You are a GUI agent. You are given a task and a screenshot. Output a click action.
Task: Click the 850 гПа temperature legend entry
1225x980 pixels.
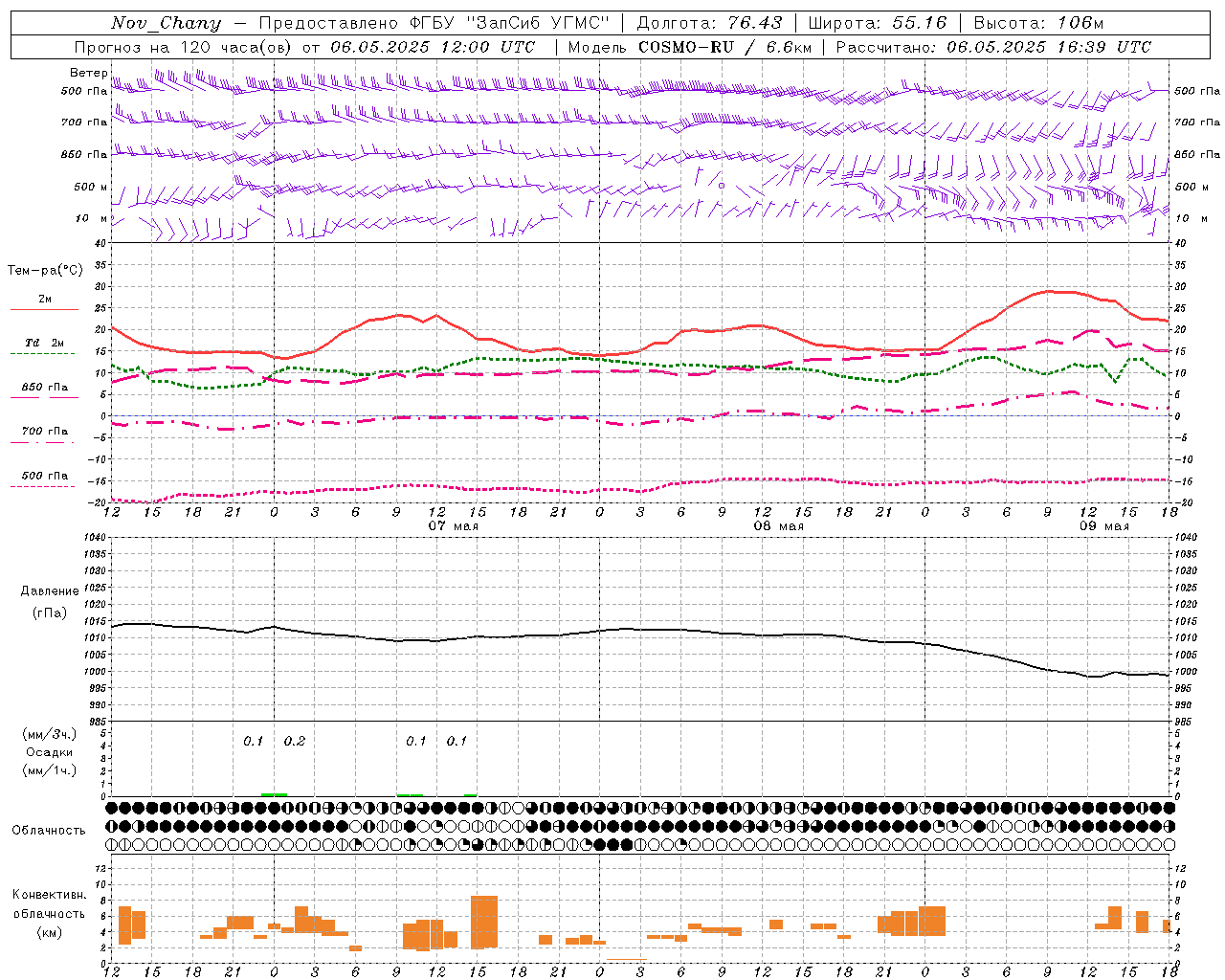(x=45, y=387)
